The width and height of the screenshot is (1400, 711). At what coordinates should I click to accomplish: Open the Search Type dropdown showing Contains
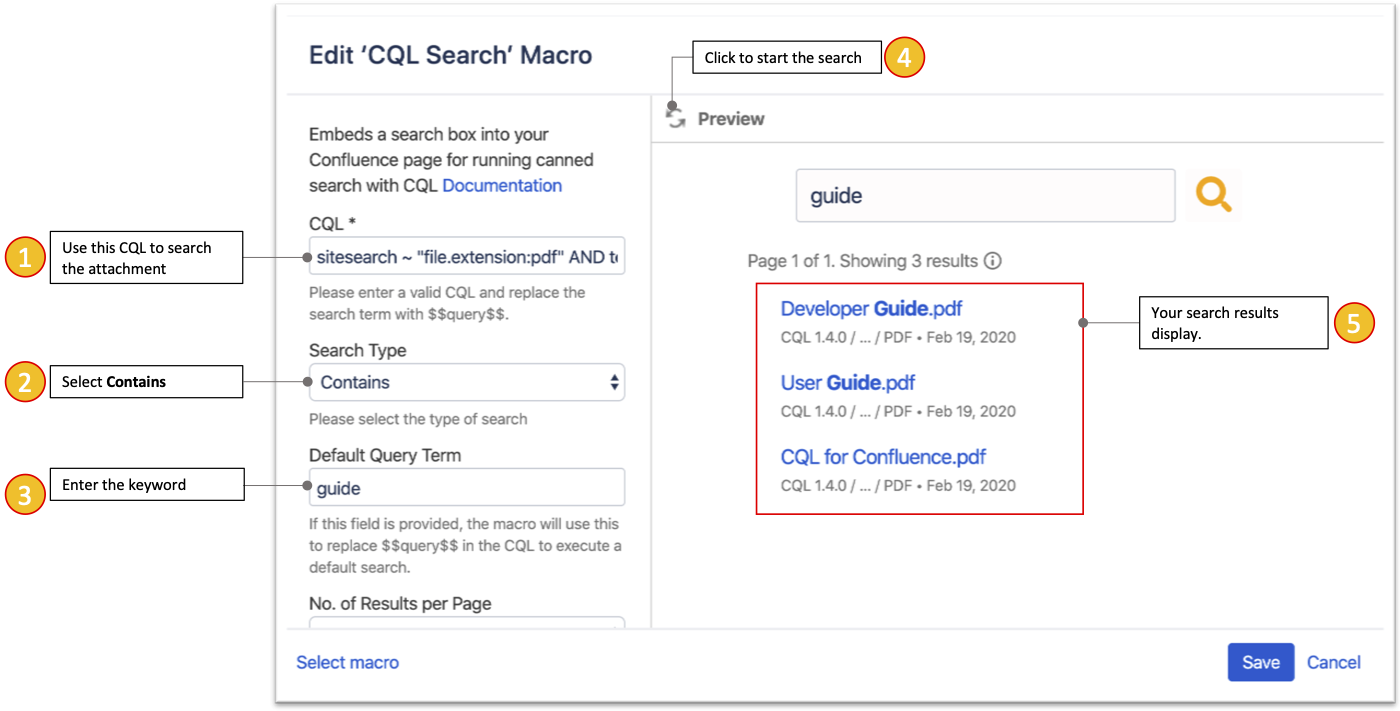tap(466, 382)
